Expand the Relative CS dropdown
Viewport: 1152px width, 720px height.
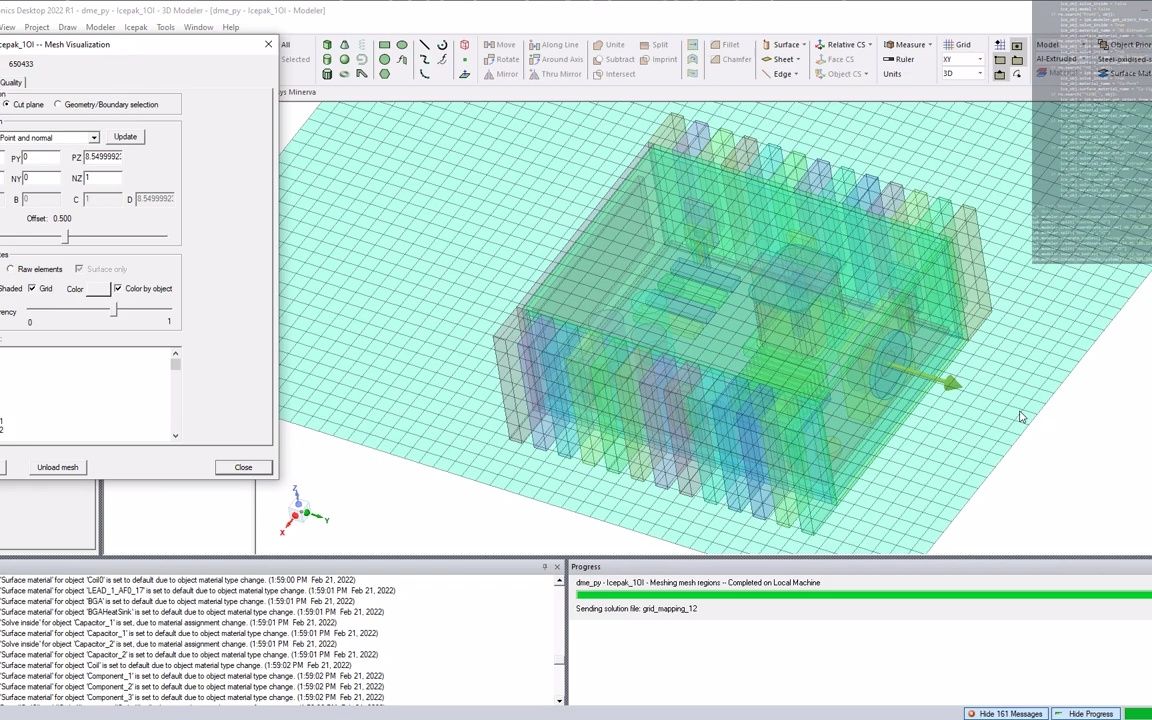click(870, 45)
